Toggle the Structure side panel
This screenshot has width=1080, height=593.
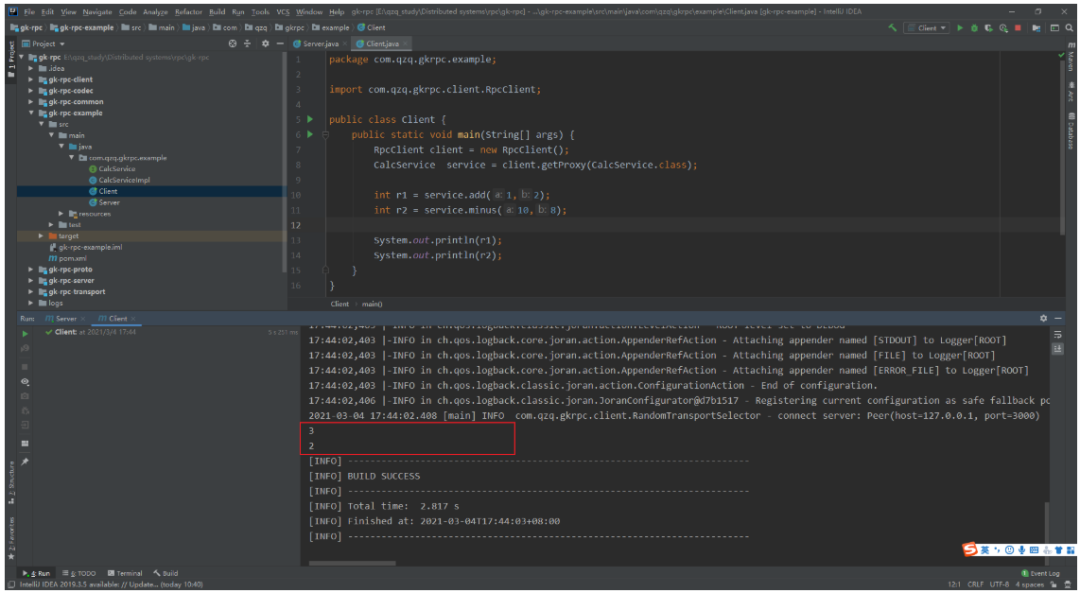click(x=11, y=476)
